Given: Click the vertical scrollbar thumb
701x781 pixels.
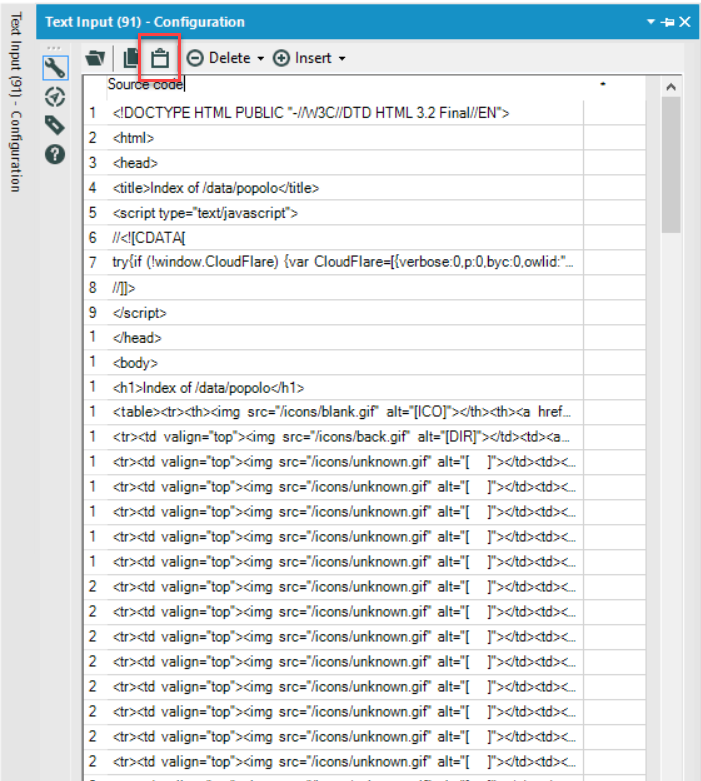Looking at the screenshot, I should pyautogui.click(x=671, y=164).
